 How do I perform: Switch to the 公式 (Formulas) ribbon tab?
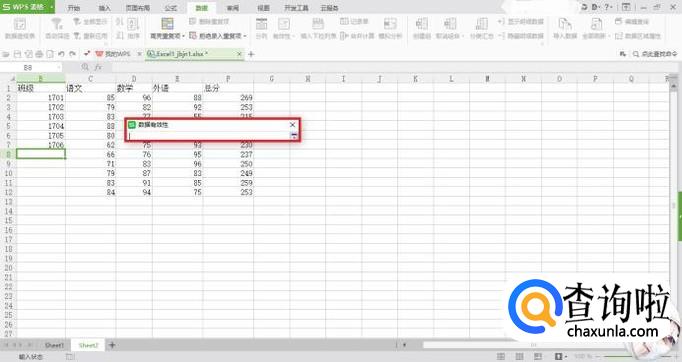(171, 8)
